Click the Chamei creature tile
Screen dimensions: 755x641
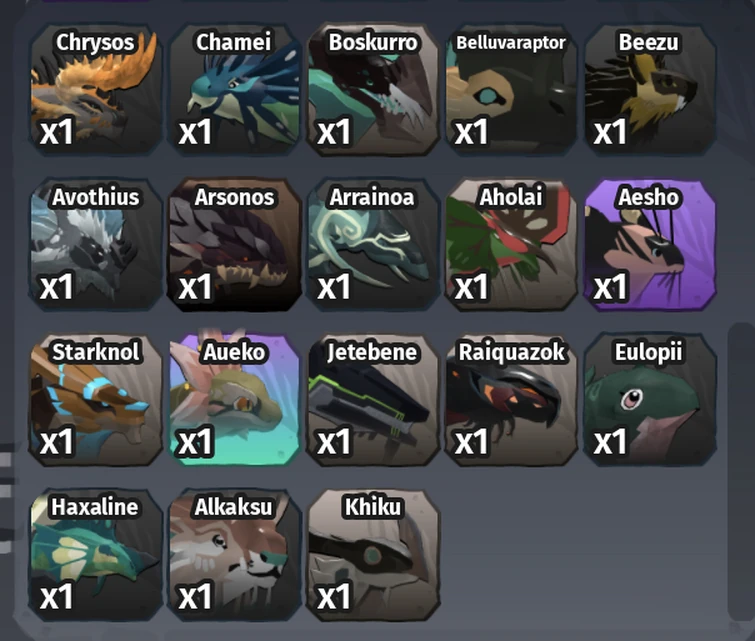click(x=234, y=90)
